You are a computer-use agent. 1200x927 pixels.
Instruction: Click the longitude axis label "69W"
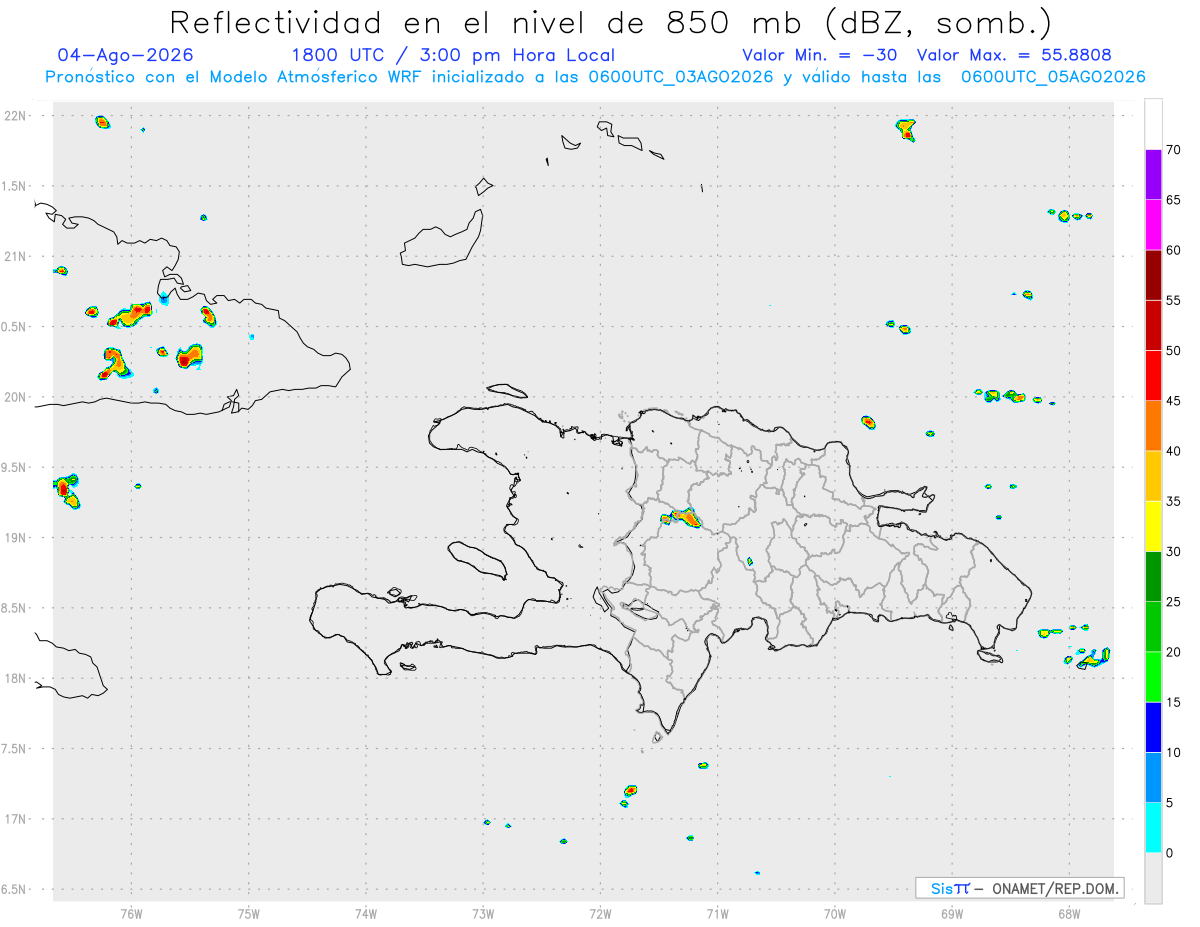click(952, 913)
